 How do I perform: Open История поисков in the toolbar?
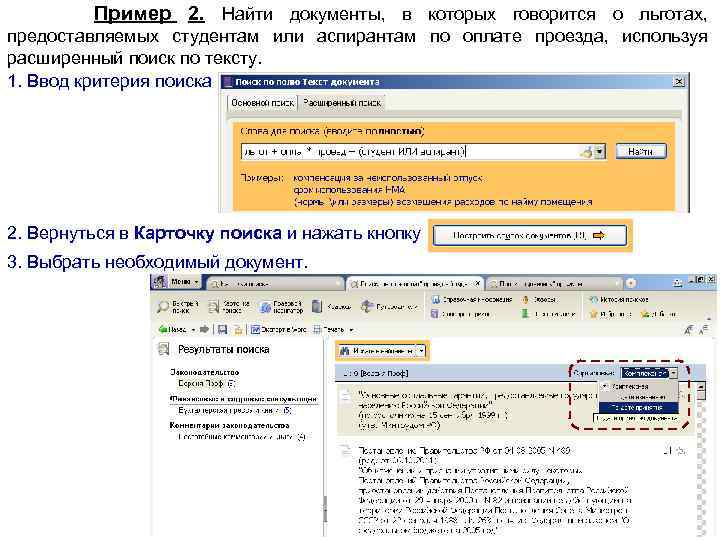click(619, 299)
